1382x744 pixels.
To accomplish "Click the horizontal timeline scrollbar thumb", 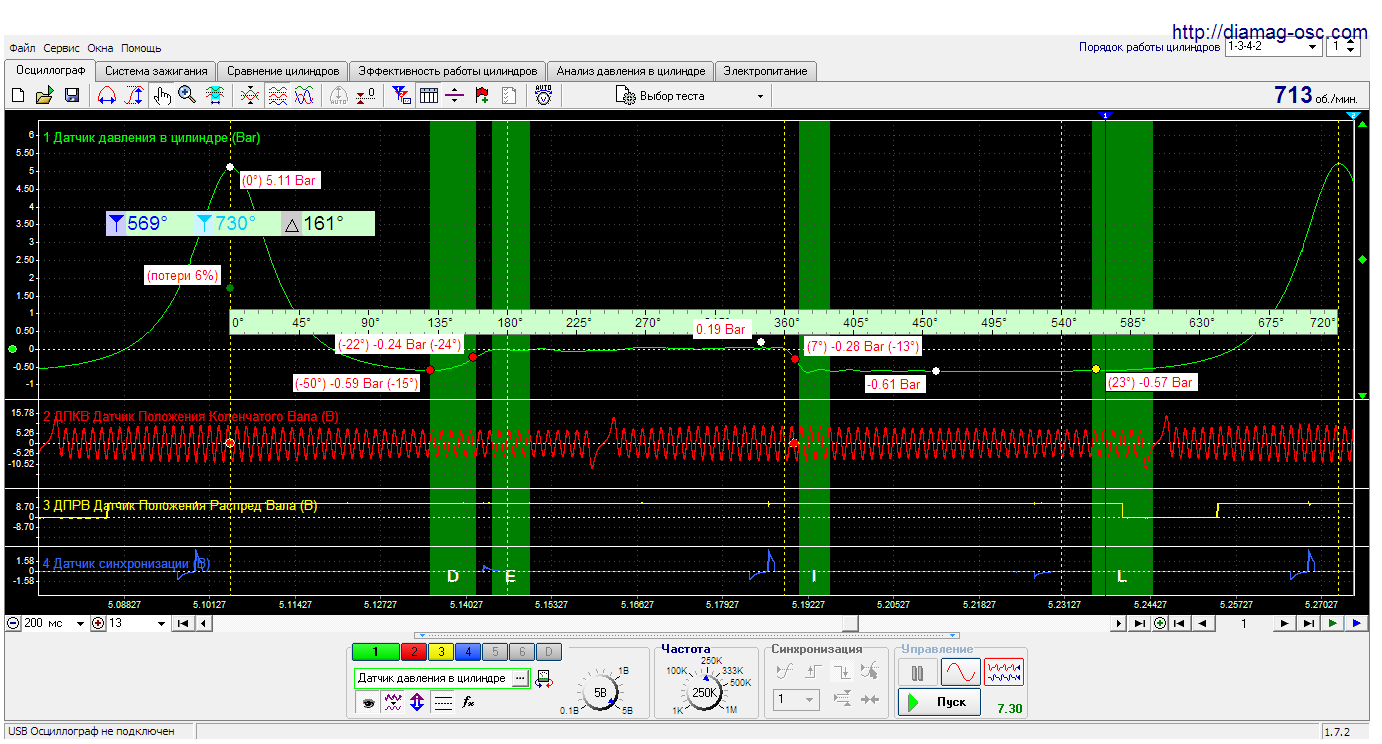I will [x=850, y=623].
